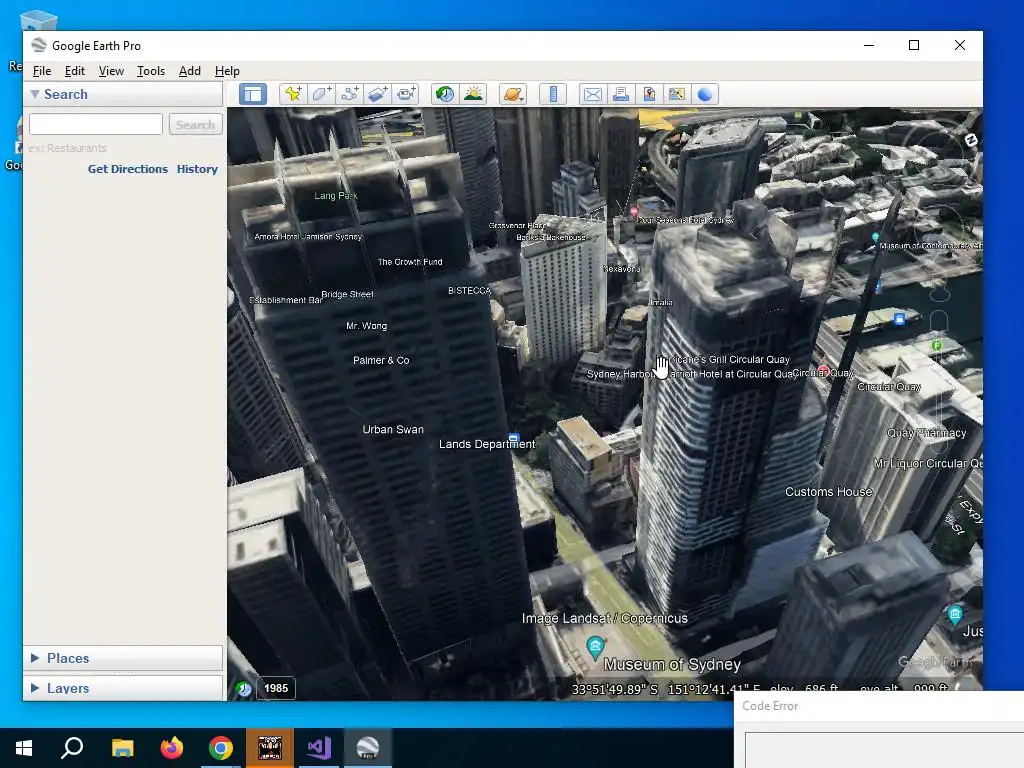Open the Windows Start menu
Viewport: 1024px width, 768px height.
click(24, 748)
